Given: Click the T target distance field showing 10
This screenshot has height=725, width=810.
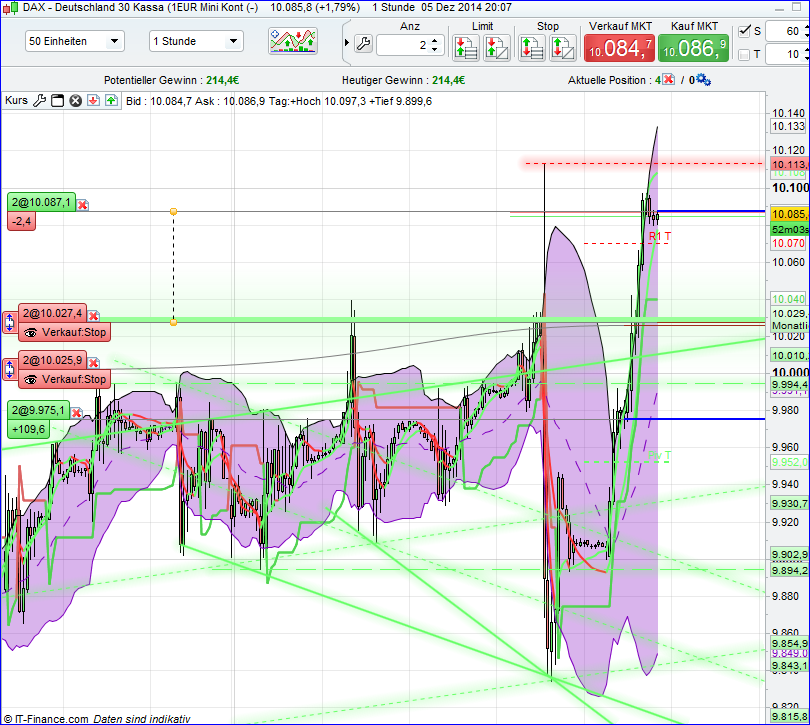Looking at the screenshot, I should [x=786, y=54].
